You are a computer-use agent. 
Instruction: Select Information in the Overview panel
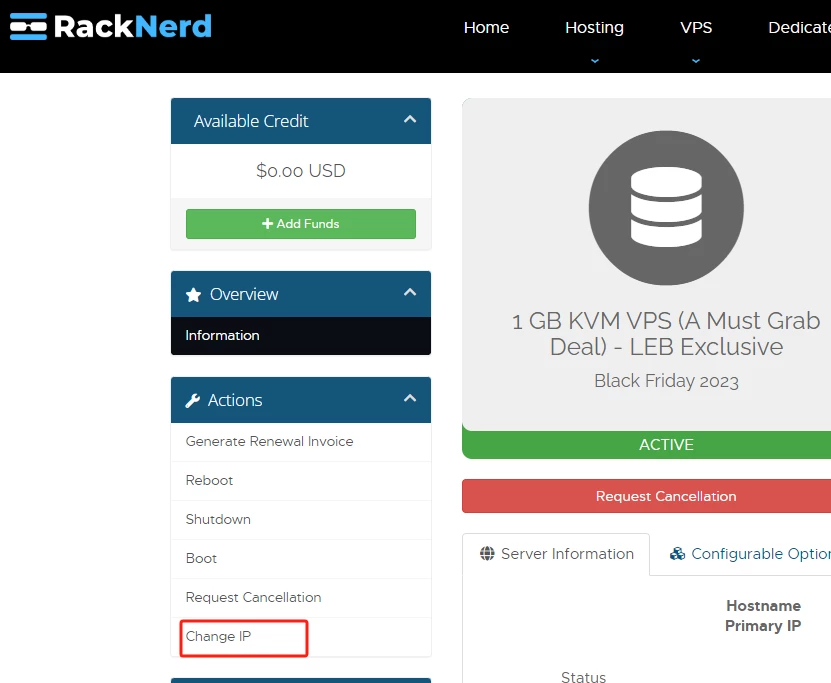pos(300,335)
